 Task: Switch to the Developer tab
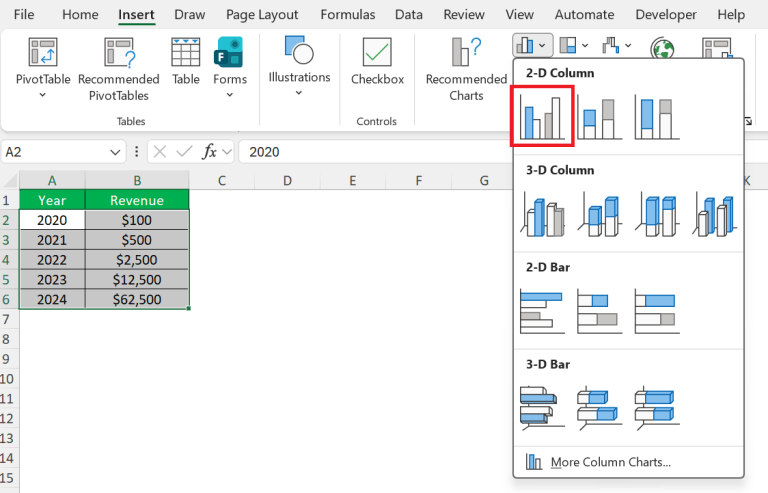pyautogui.click(x=666, y=15)
